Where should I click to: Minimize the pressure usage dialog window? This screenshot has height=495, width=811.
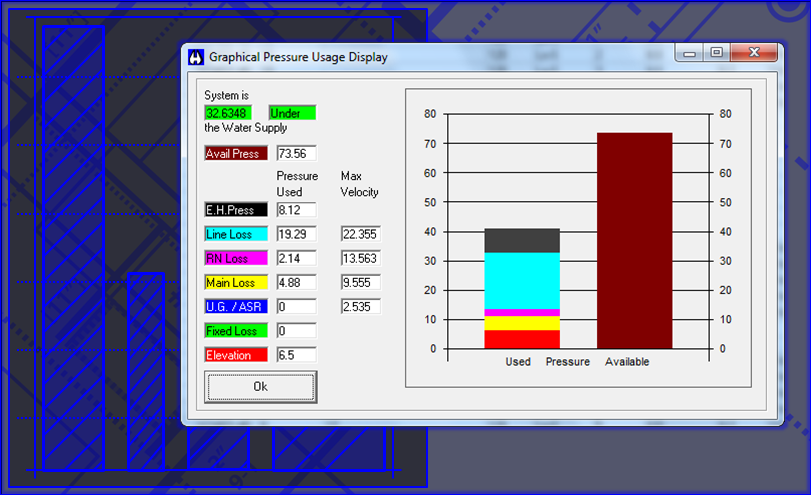(690, 53)
